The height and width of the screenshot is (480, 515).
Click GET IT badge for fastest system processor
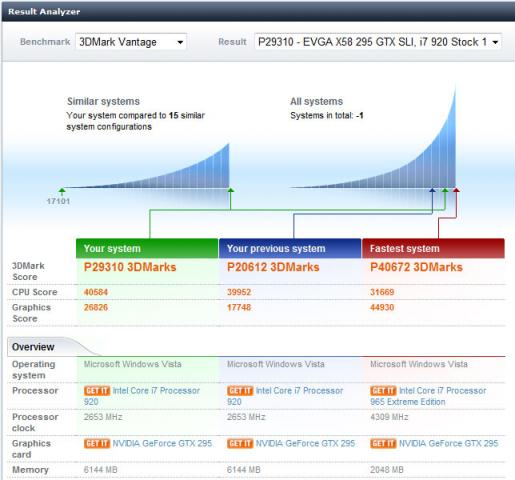click(383, 390)
